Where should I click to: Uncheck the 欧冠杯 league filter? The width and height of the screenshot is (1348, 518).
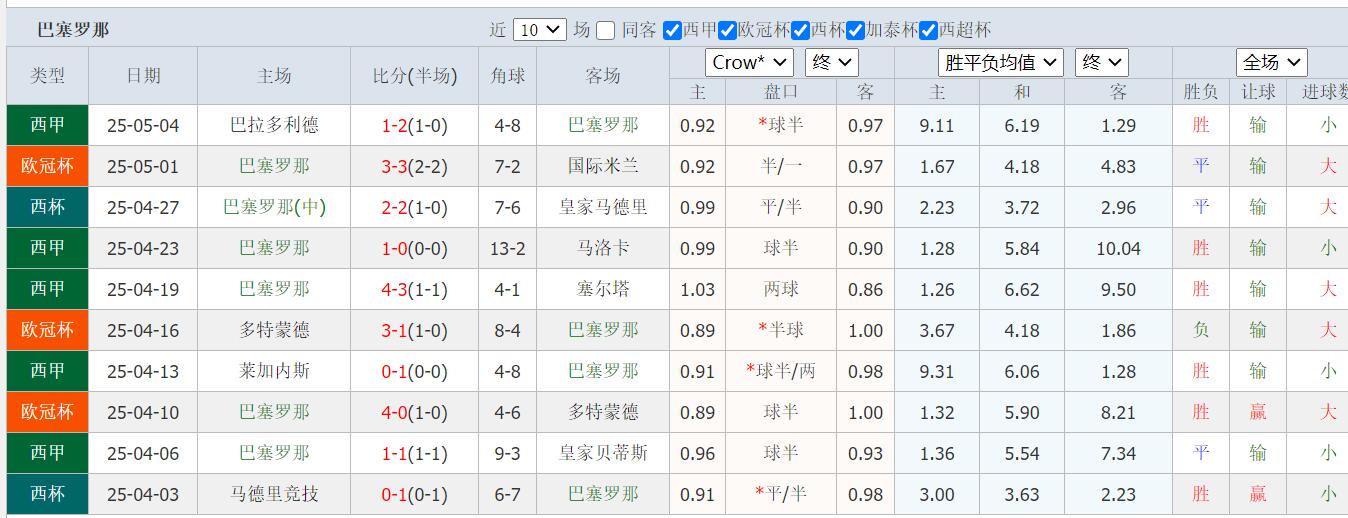pyautogui.click(x=728, y=30)
